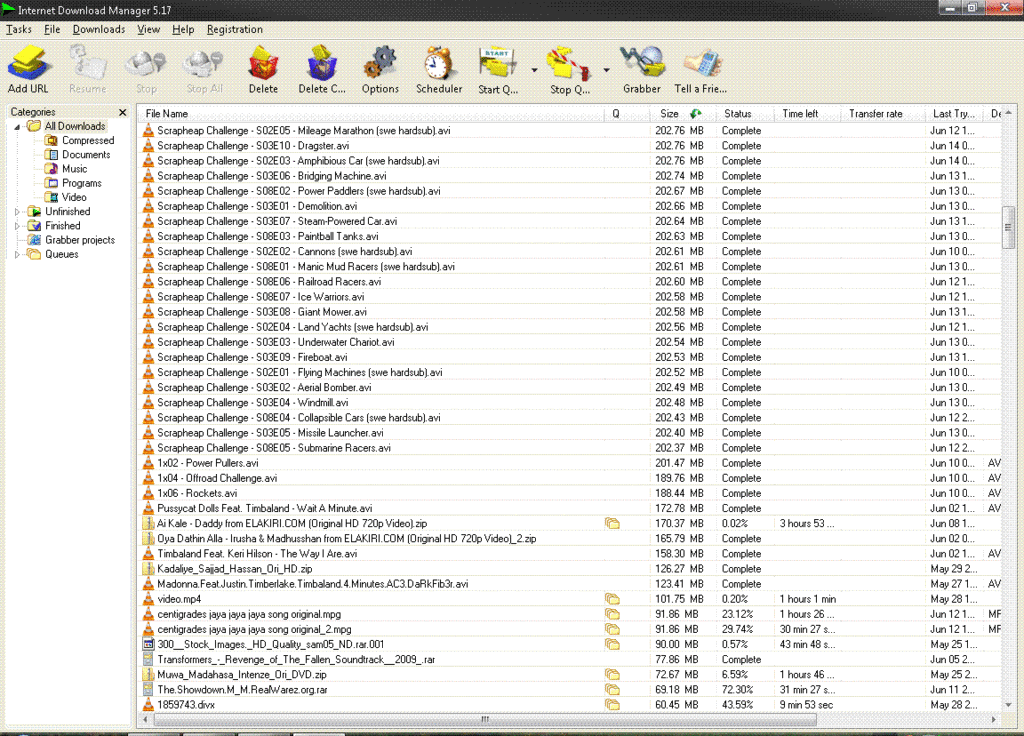The height and width of the screenshot is (736, 1024).
Task: Open the Grabber tool icon
Action: [x=642, y=69]
